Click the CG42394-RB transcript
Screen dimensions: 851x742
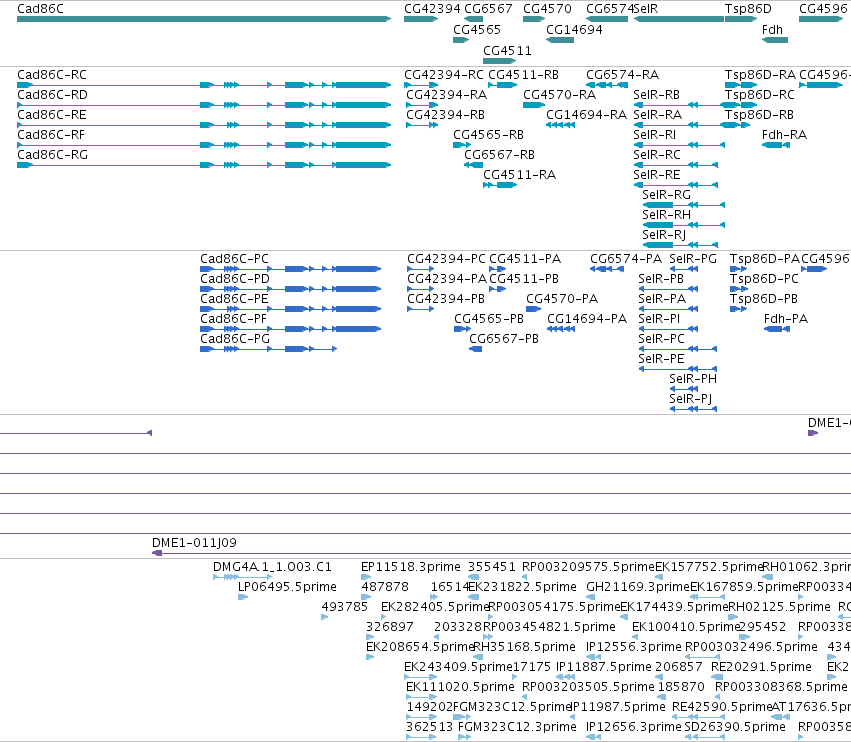click(422, 125)
